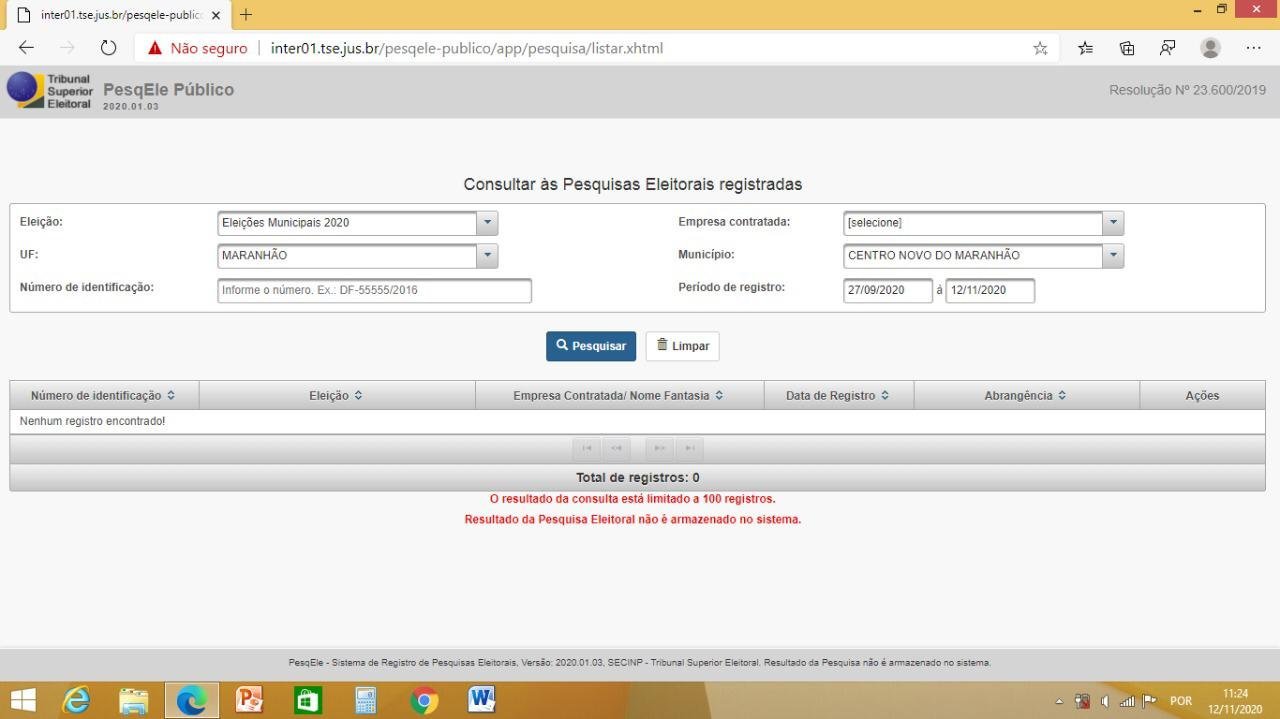
Task: Open a new browser tab
Action: coord(246,15)
